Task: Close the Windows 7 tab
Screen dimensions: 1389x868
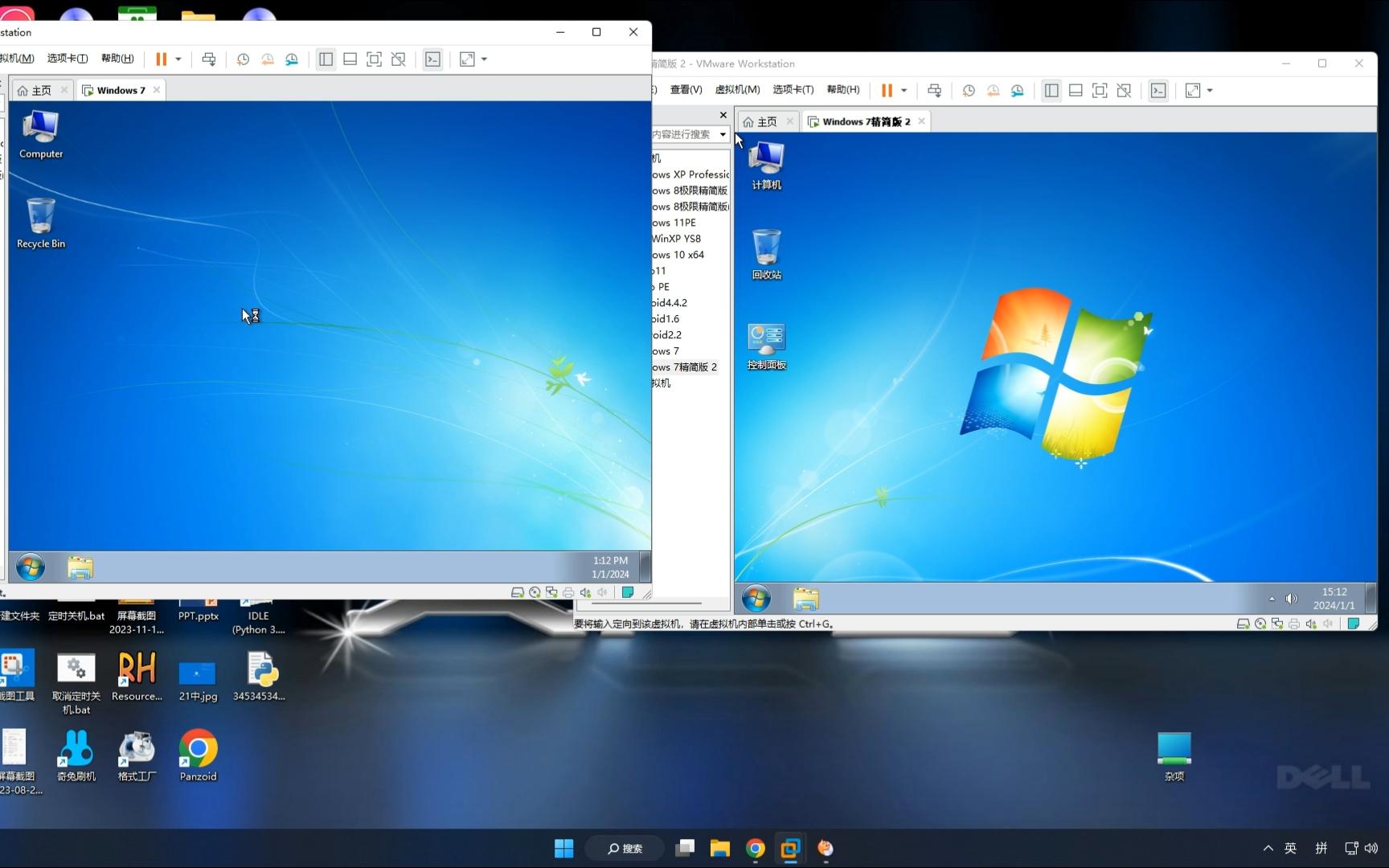Action: [157, 90]
